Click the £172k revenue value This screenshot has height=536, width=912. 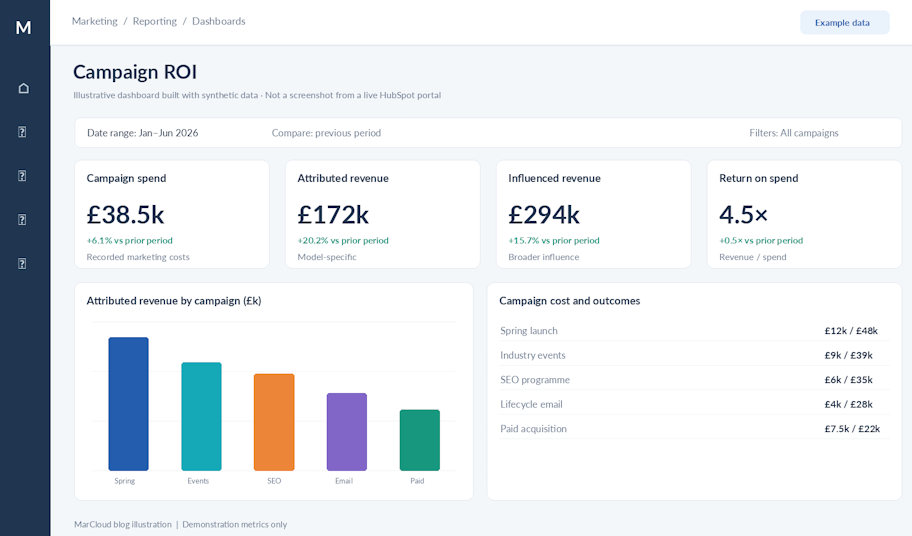click(333, 215)
